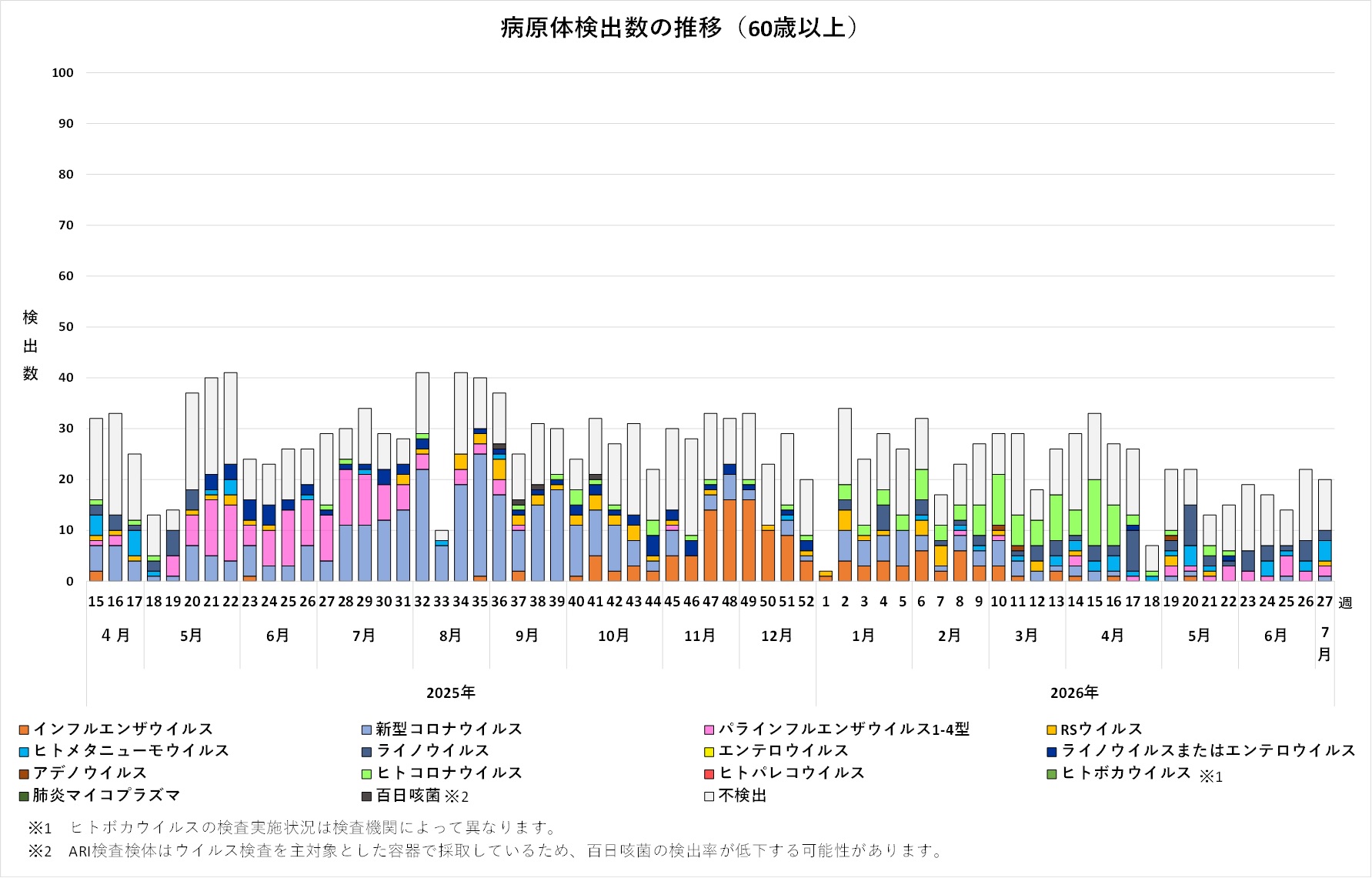Screen dimensions: 1372x878
Task: Click the week 52 axis label
Action: [806, 602]
